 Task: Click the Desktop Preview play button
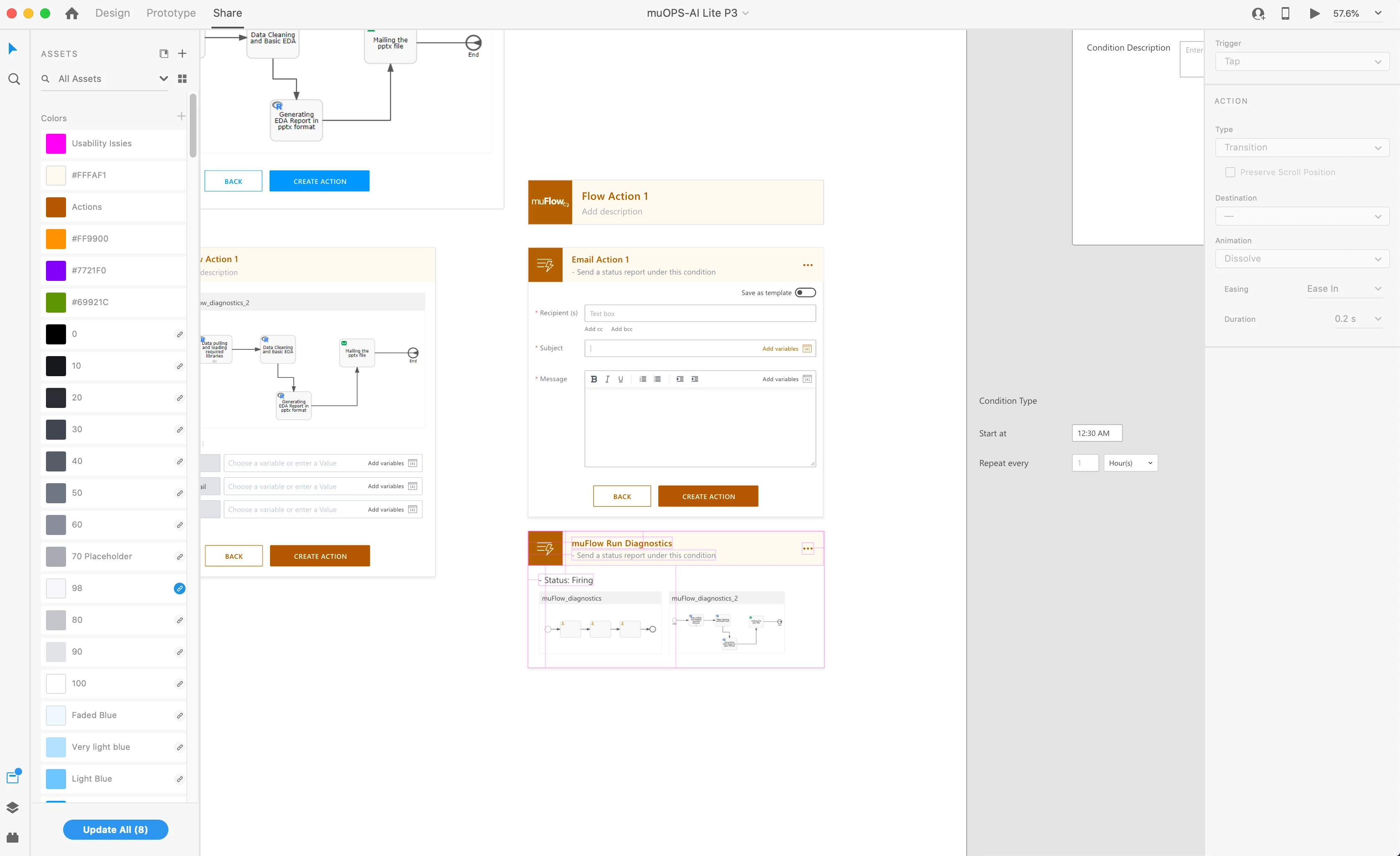click(1314, 13)
